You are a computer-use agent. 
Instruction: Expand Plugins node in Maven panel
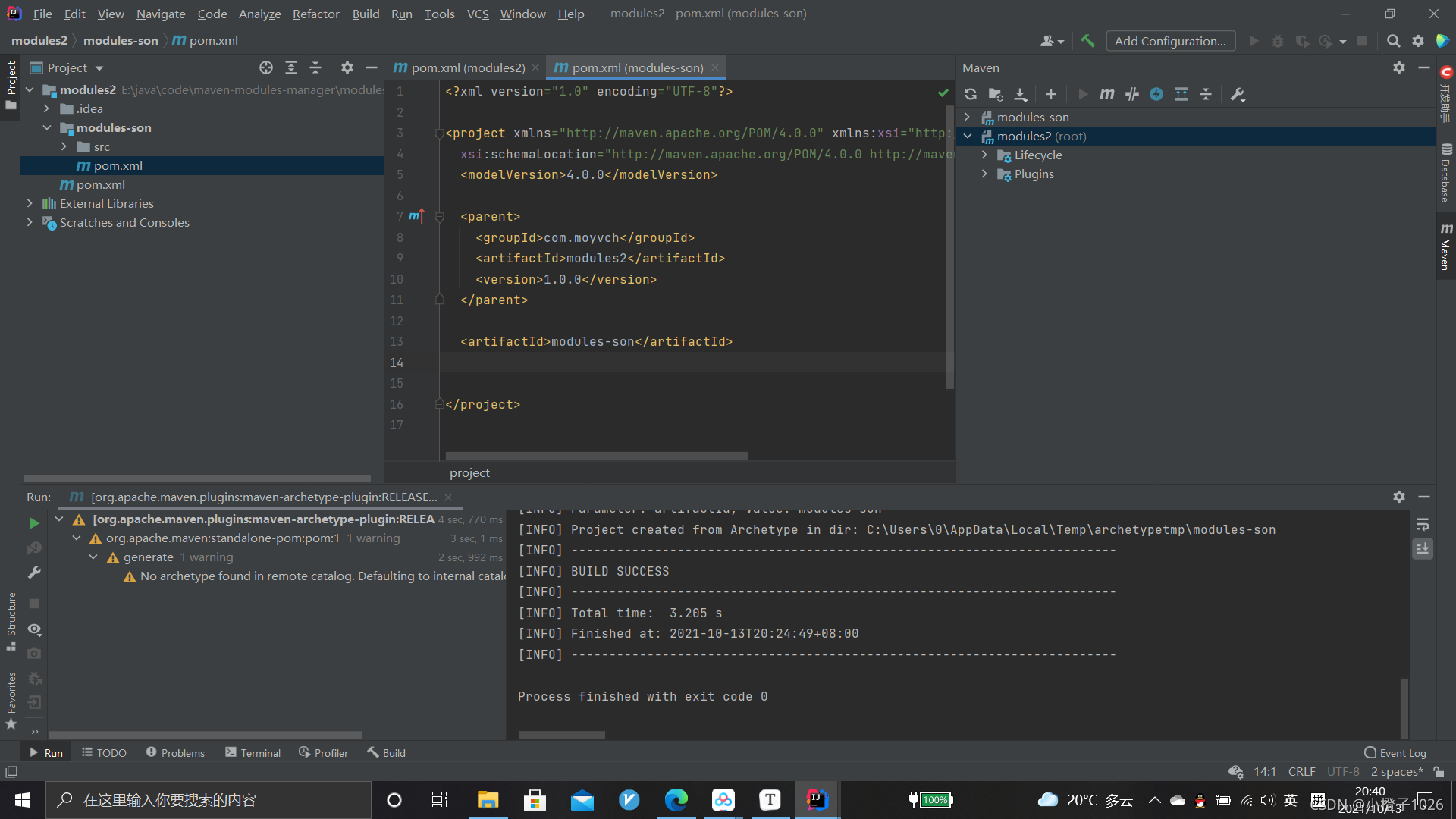coord(984,174)
